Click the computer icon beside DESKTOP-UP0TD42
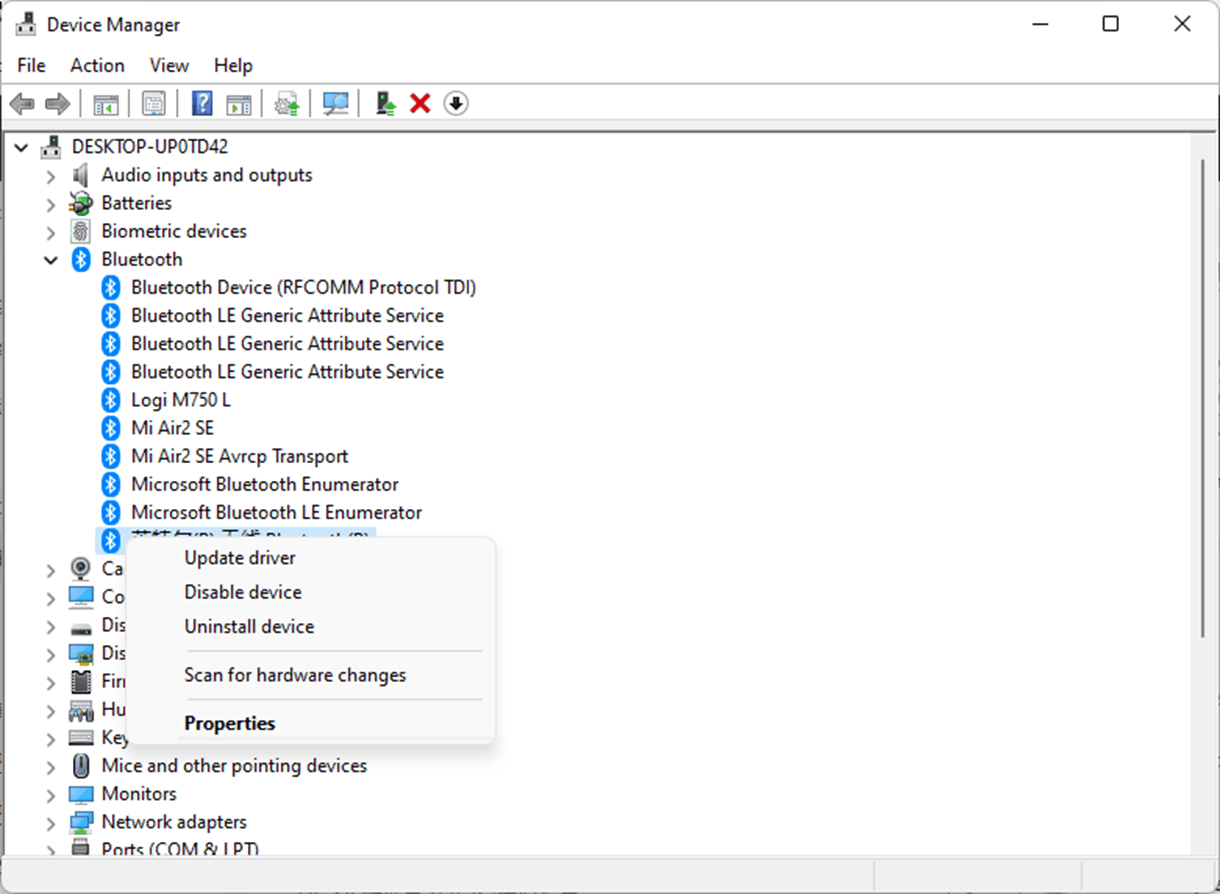 [x=51, y=147]
